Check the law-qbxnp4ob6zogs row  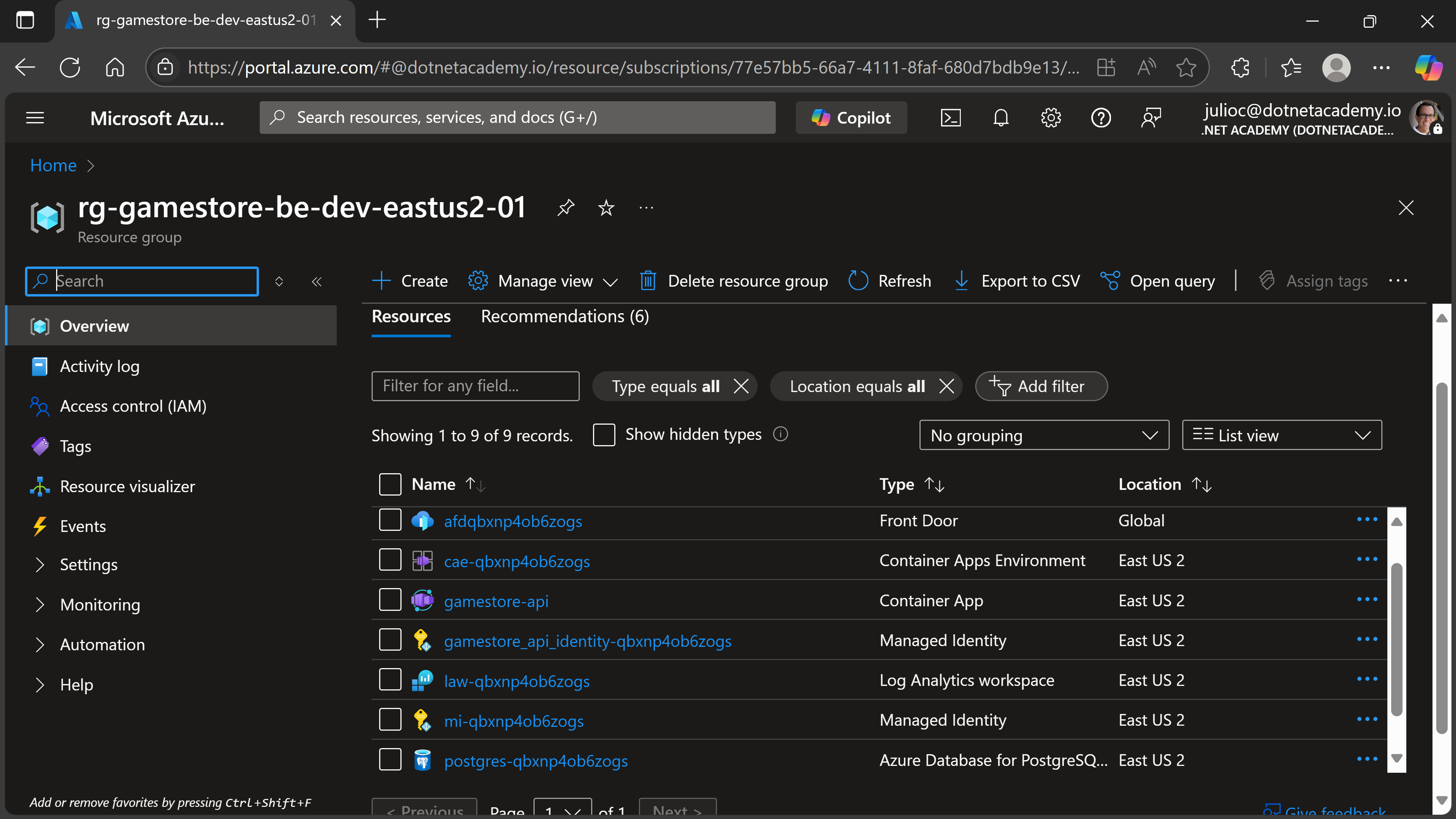390,680
